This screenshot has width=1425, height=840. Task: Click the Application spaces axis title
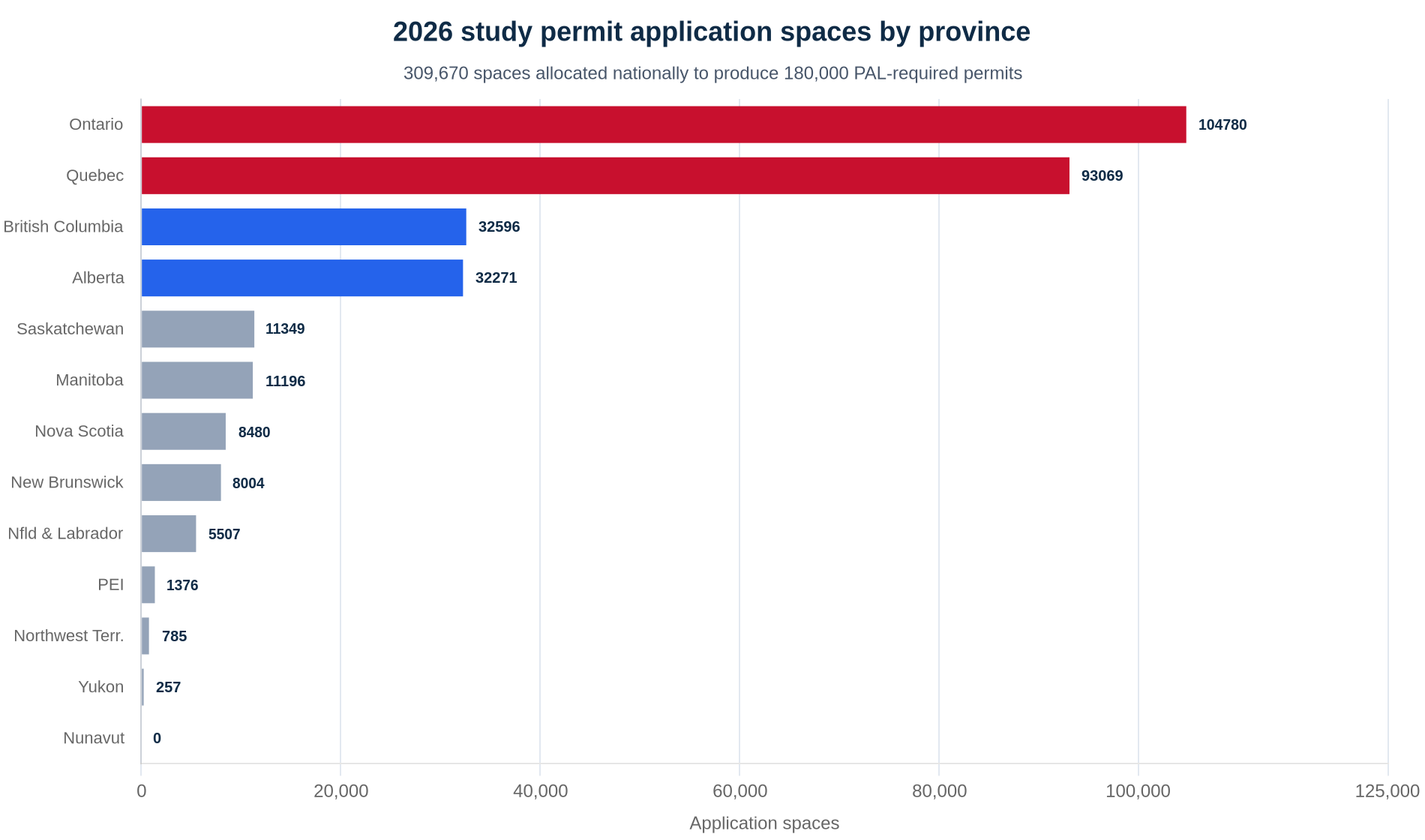pyautogui.click(x=764, y=823)
